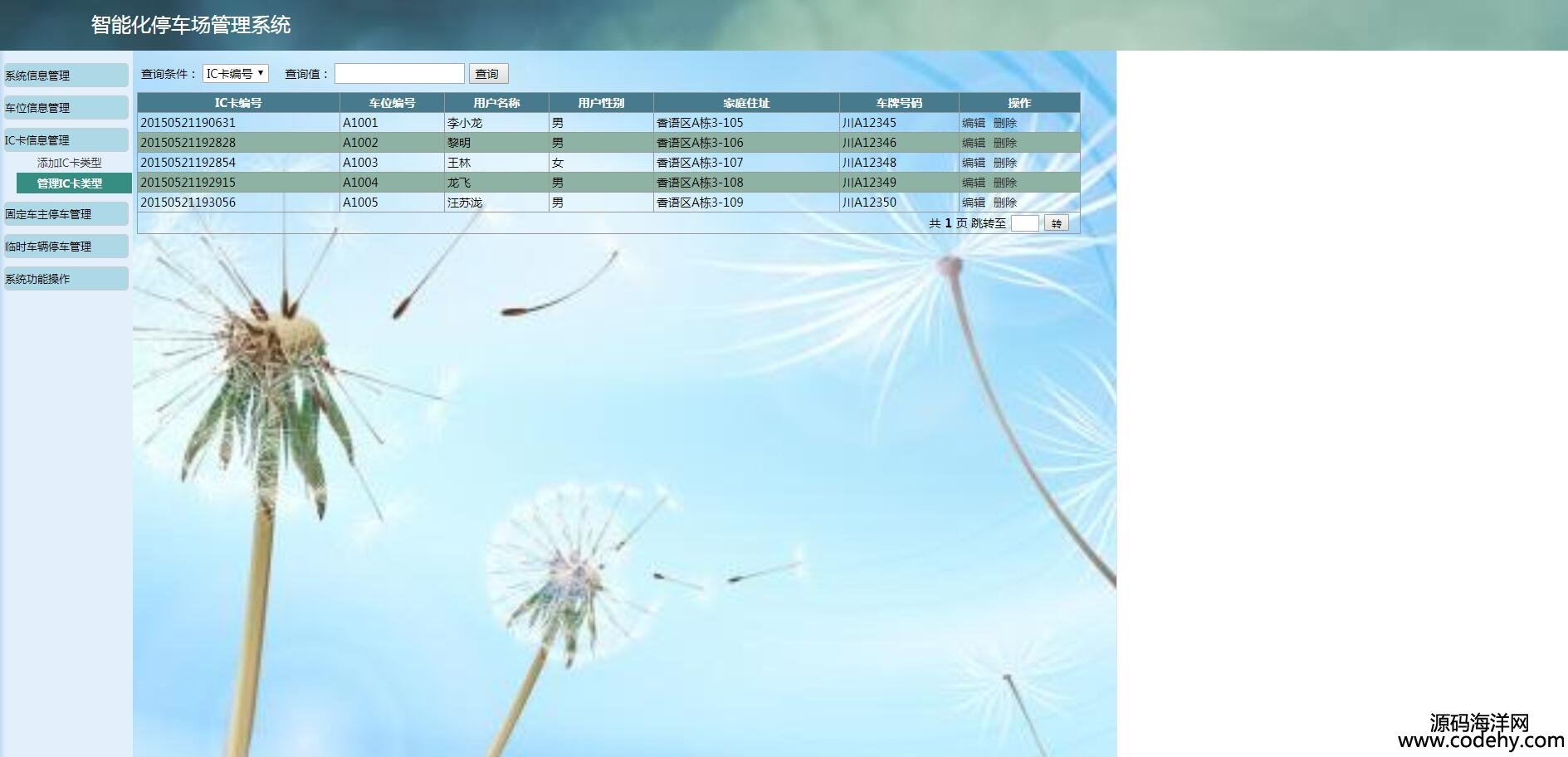Viewport: 1568px width, 757px height.
Task: Click the 用户名称 column header
Action: (x=496, y=103)
